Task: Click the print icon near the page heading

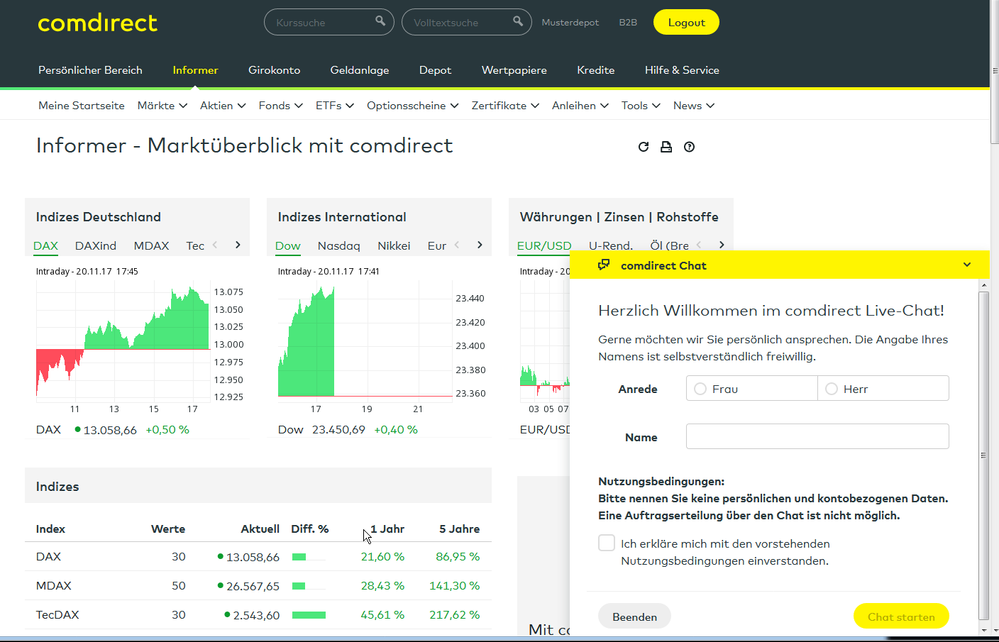Action: [666, 146]
